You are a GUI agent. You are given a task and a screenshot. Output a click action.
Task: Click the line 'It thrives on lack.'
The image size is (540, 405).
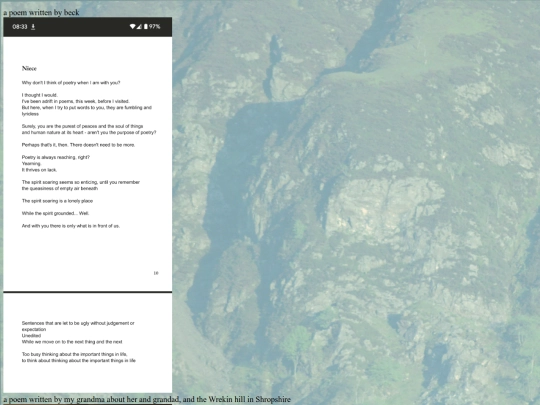39,170
